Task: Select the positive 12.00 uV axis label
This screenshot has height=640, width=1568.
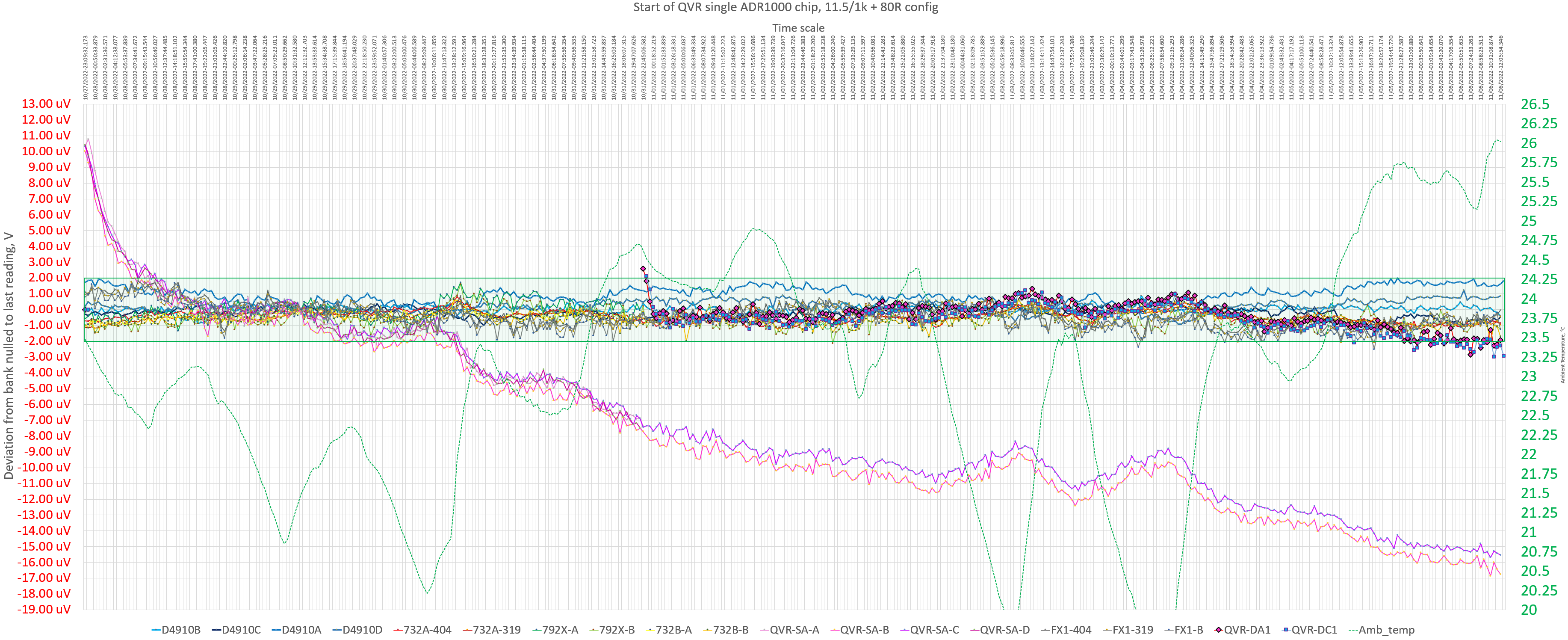Action: click(x=46, y=119)
